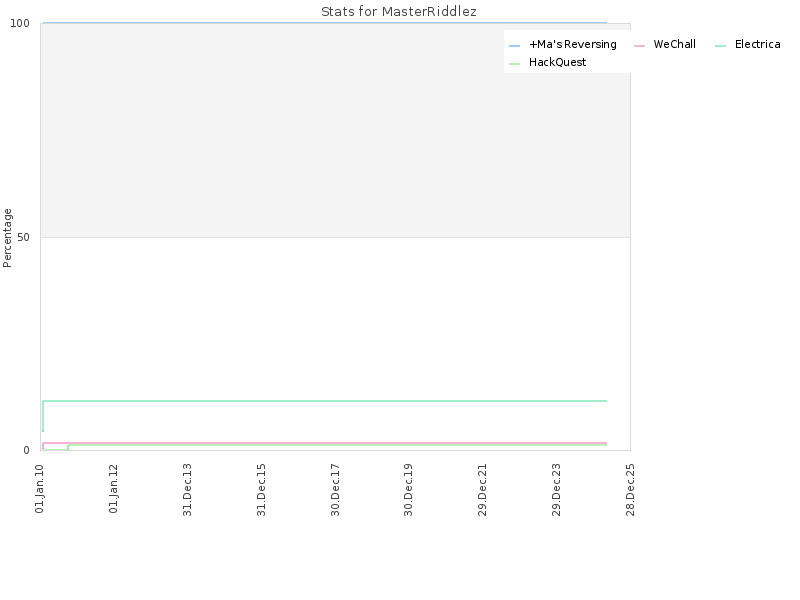Viewport: 800px width, 600px height.
Task: Click the 100 y-axis tick label
Action: coord(20,23)
